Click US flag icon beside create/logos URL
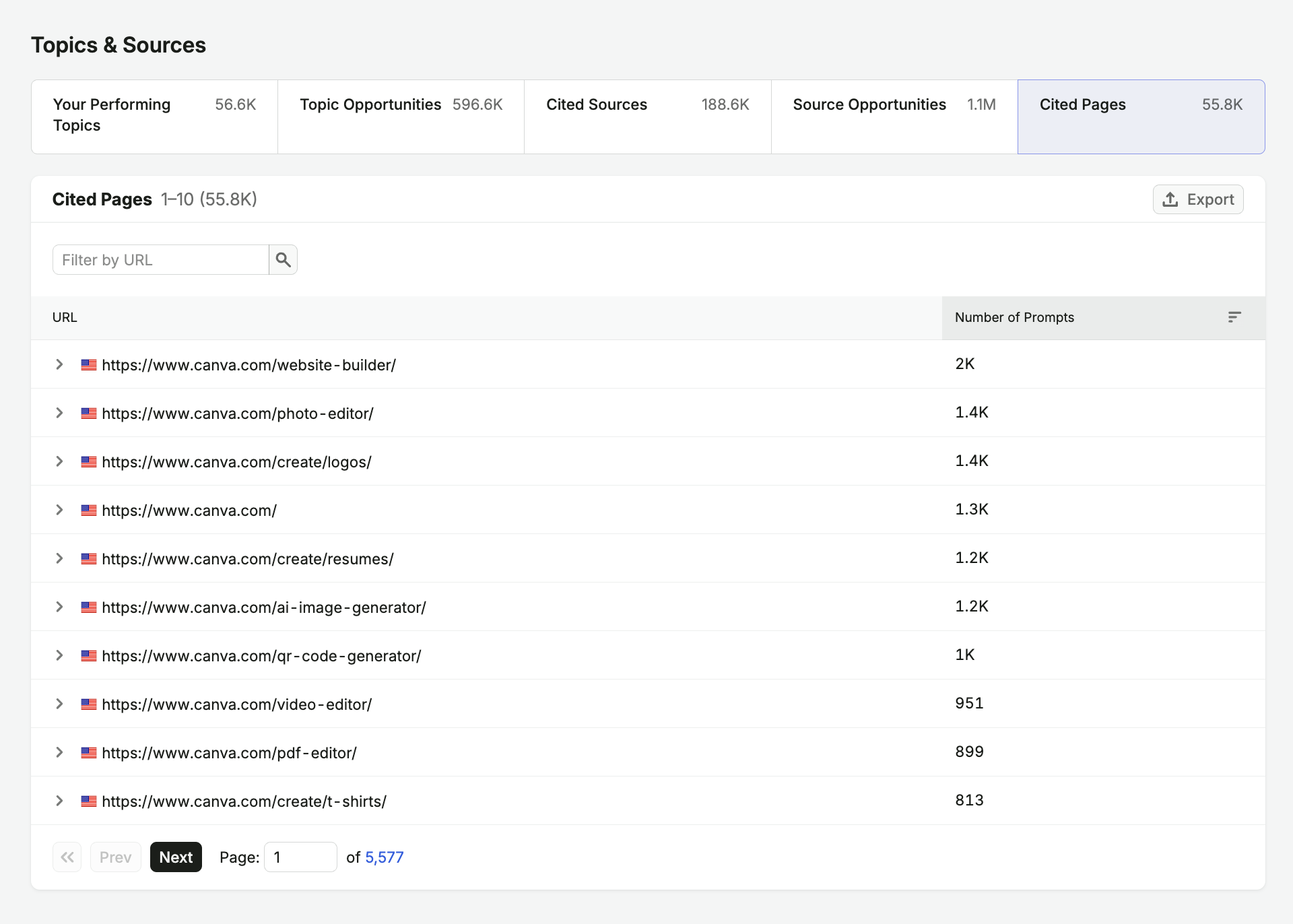Screen dimensions: 1293x924 [89, 462]
